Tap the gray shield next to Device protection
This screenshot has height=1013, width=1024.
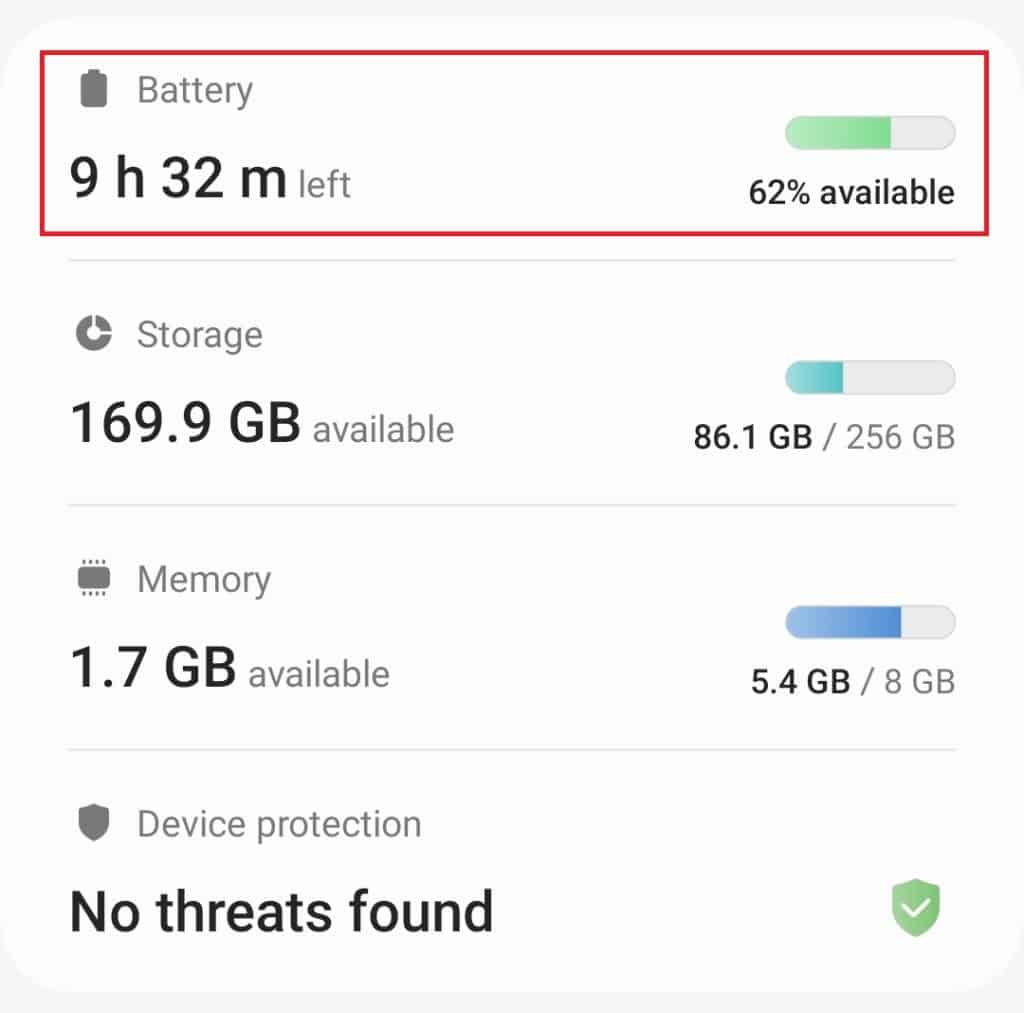point(91,823)
